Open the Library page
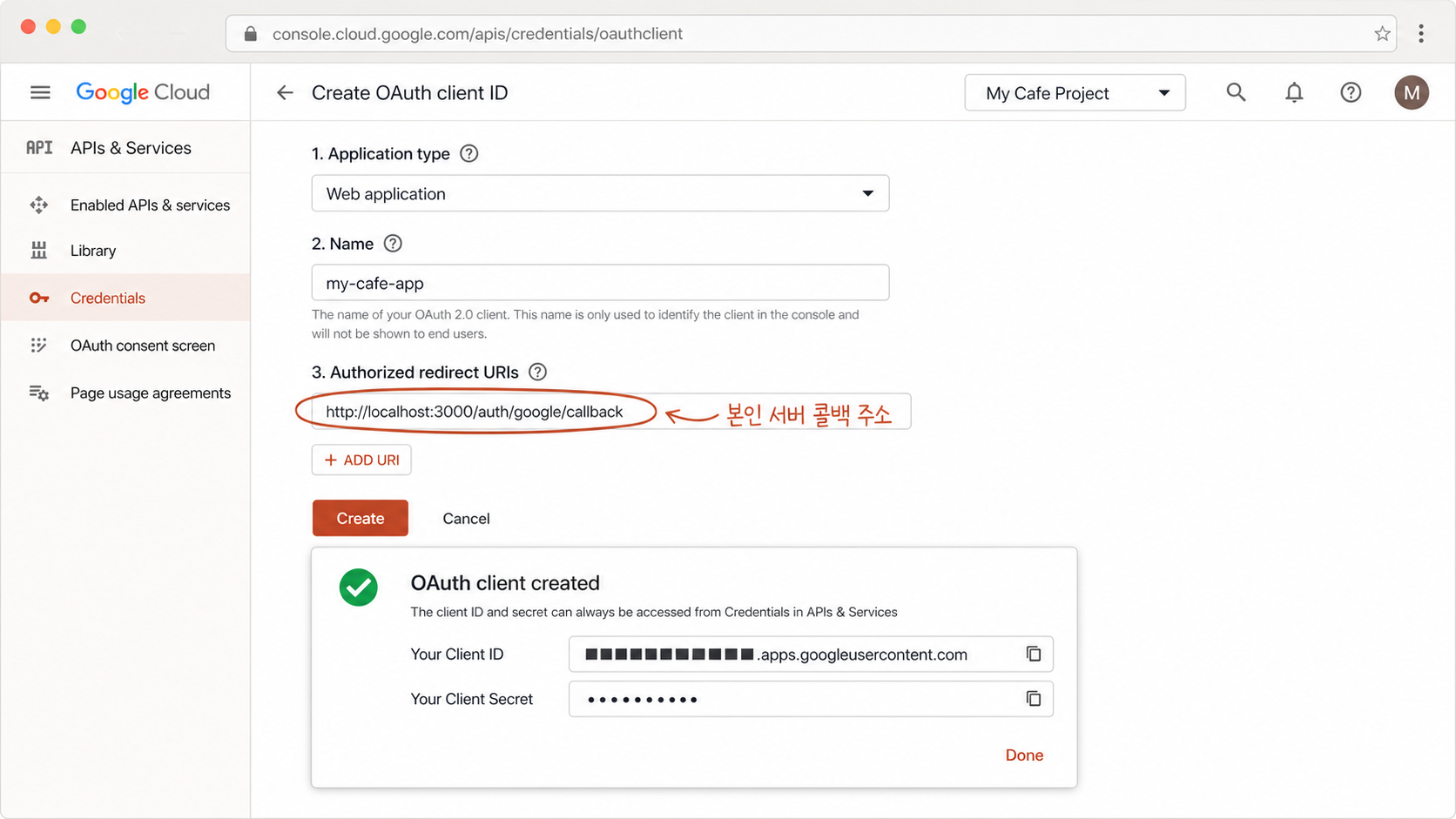The width and height of the screenshot is (1456, 819). tap(125, 251)
